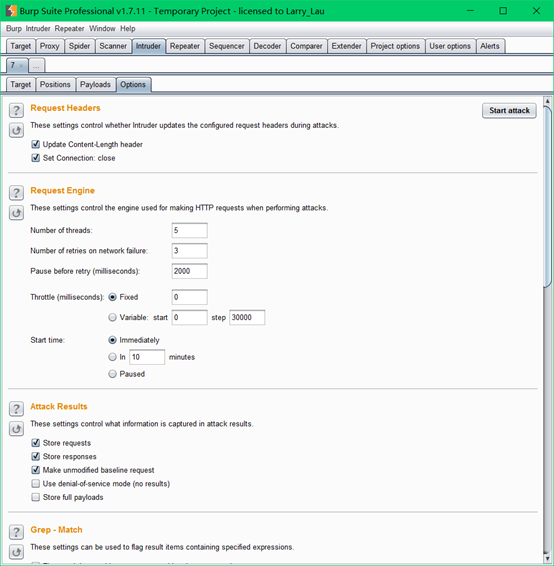Close Intruder attack tab 7
This screenshot has height=566, width=554.
click(21, 66)
